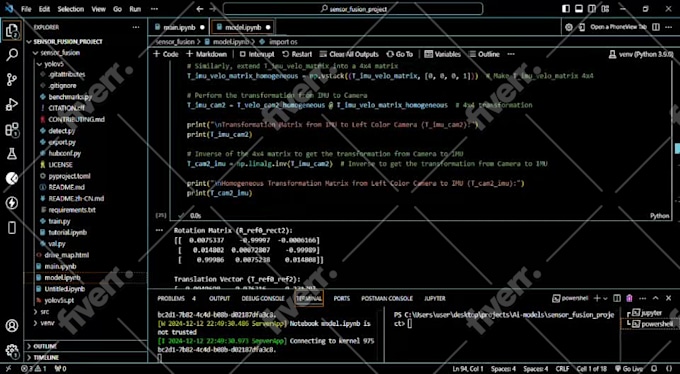Expand the venv folder
Screen dimensions: 680x374
[47, 323]
